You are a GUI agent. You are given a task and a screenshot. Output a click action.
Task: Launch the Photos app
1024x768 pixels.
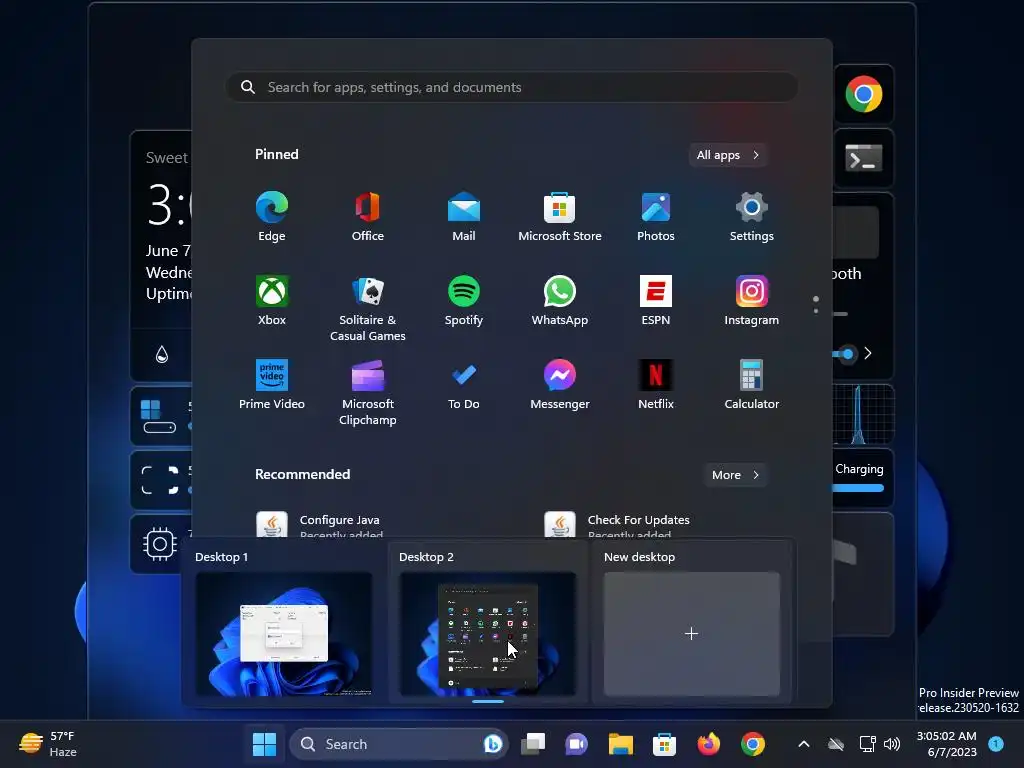656,217
